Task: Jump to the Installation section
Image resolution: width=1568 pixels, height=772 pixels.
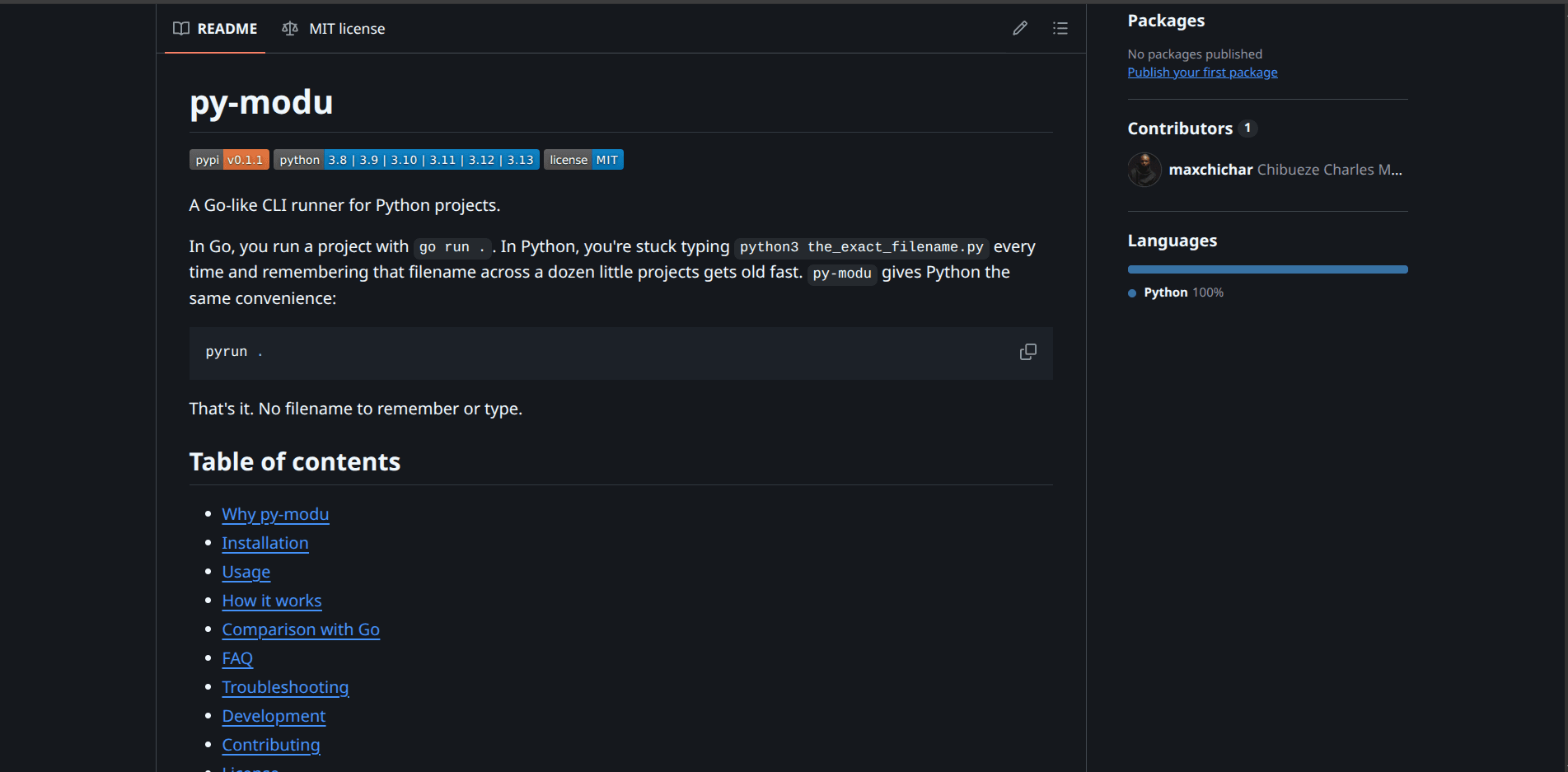Action: [x=265, y=543]
